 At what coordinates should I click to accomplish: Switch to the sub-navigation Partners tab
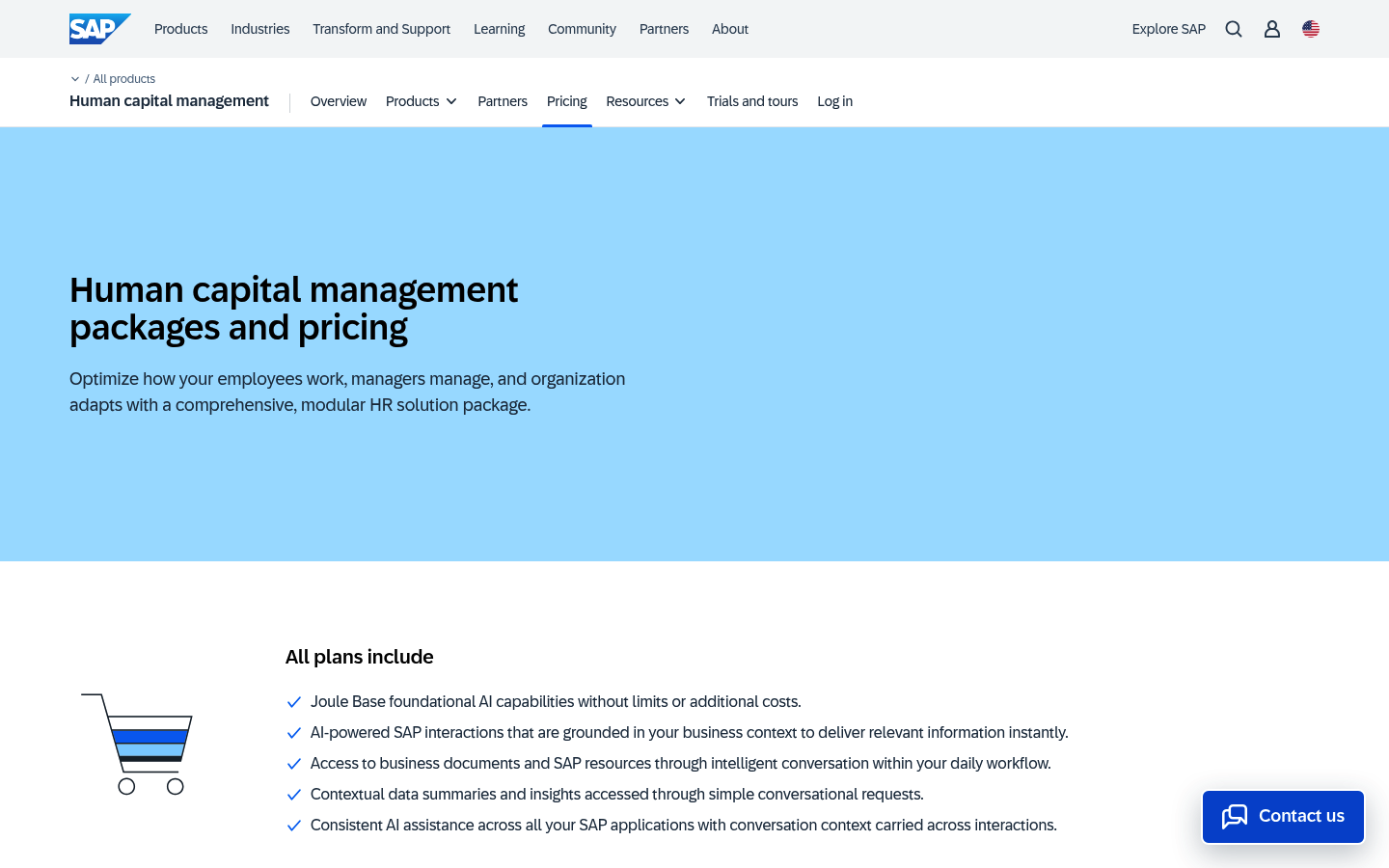[x=503, y=101]
